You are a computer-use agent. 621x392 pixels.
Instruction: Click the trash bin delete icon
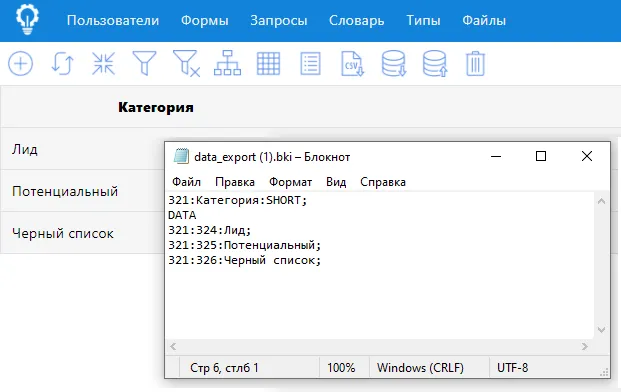(x=475, y=63)
